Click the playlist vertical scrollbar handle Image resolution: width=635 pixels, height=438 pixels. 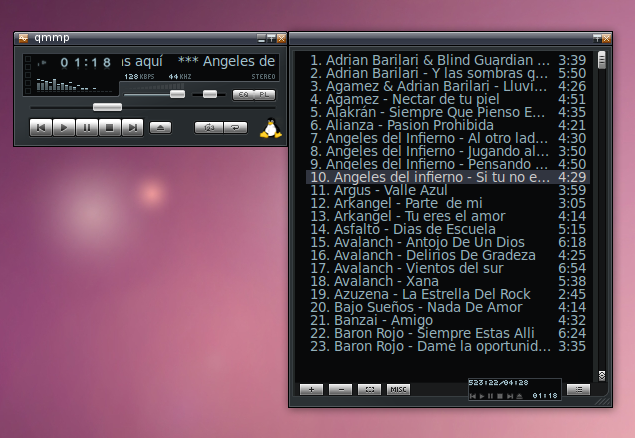point(602,60)
